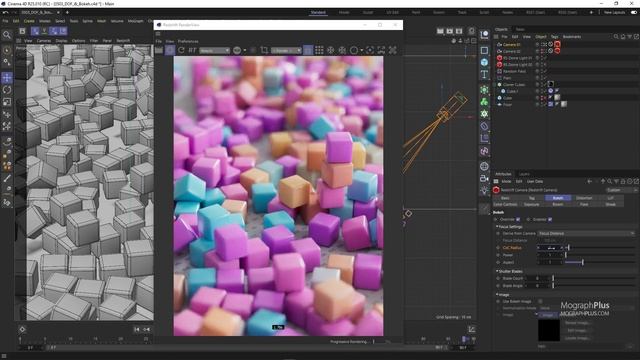Open the render mode dropdown in RenderView
640x360 pixels.
pos(215,51)
